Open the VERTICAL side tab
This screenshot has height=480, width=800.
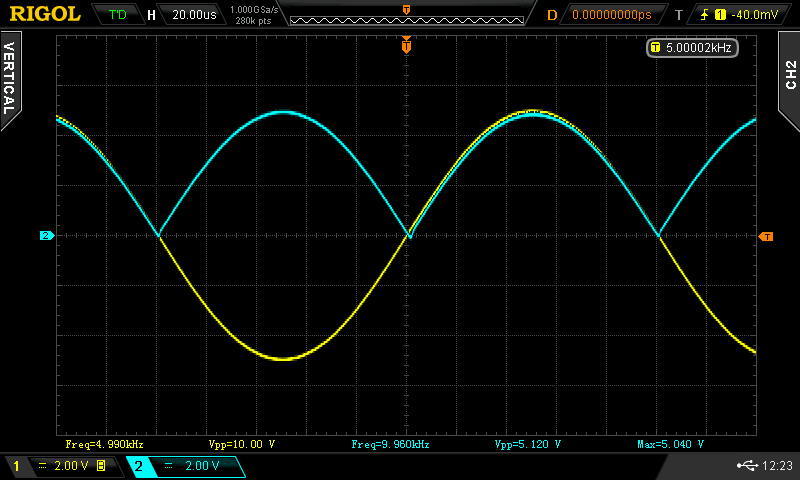pos(10,80)
